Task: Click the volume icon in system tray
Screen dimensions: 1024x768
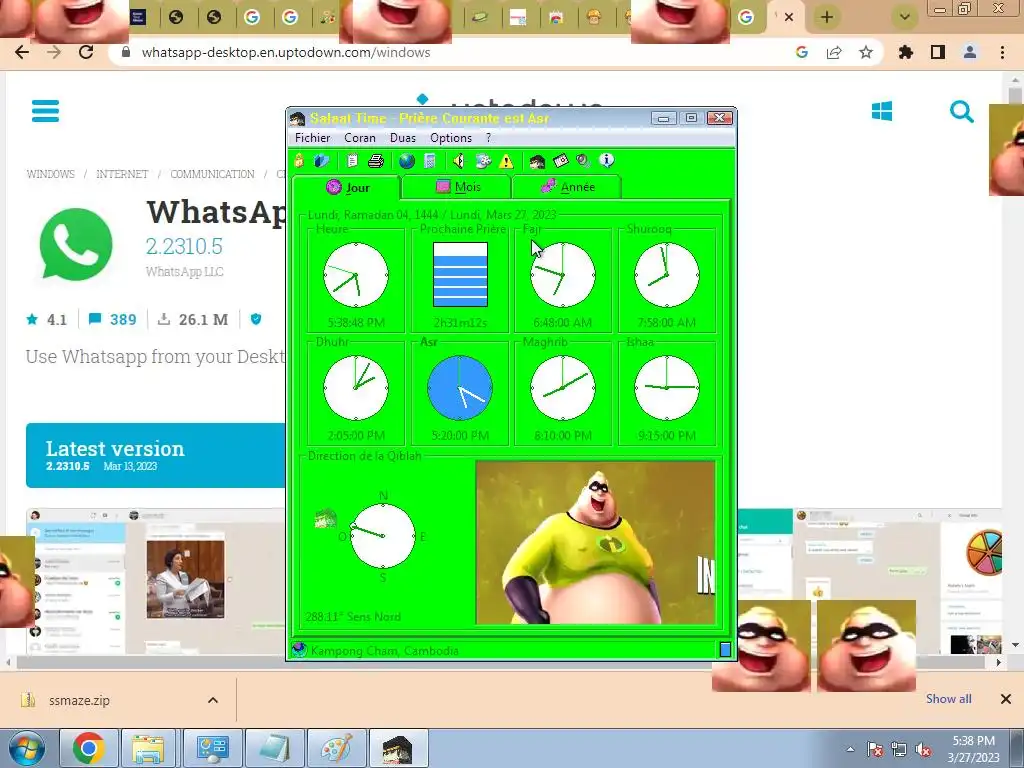Action: click(x=923, y=750)
